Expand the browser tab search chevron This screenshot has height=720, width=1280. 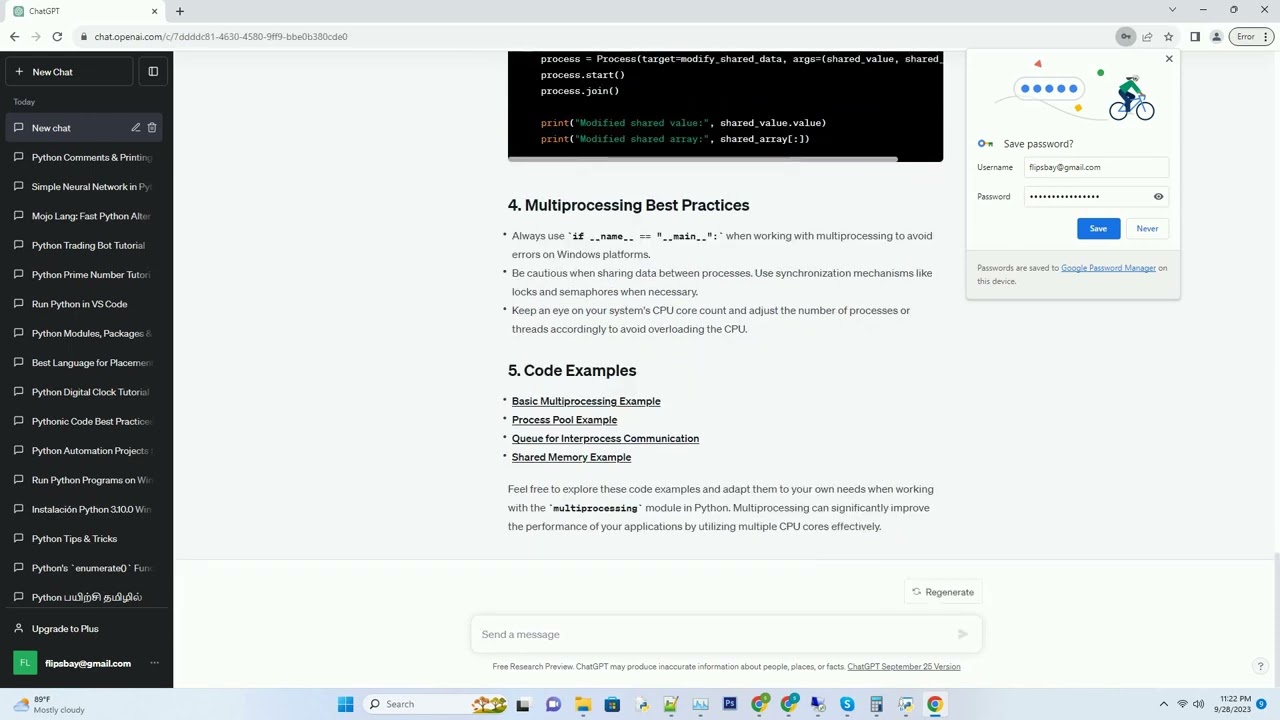tap(1172, 10)
